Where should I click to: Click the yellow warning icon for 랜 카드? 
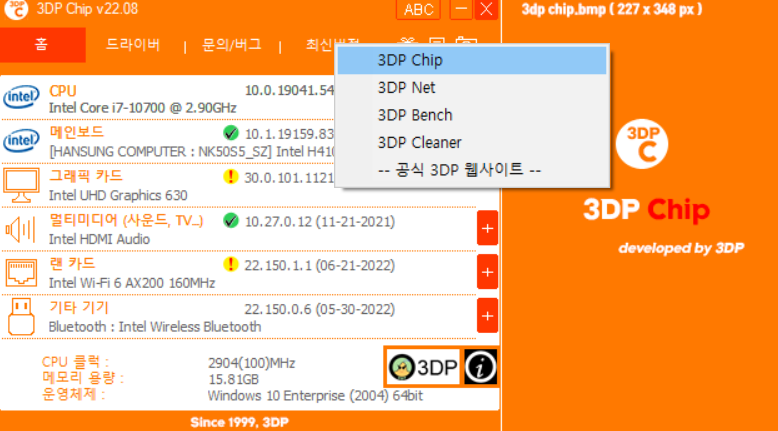(231, 264)
